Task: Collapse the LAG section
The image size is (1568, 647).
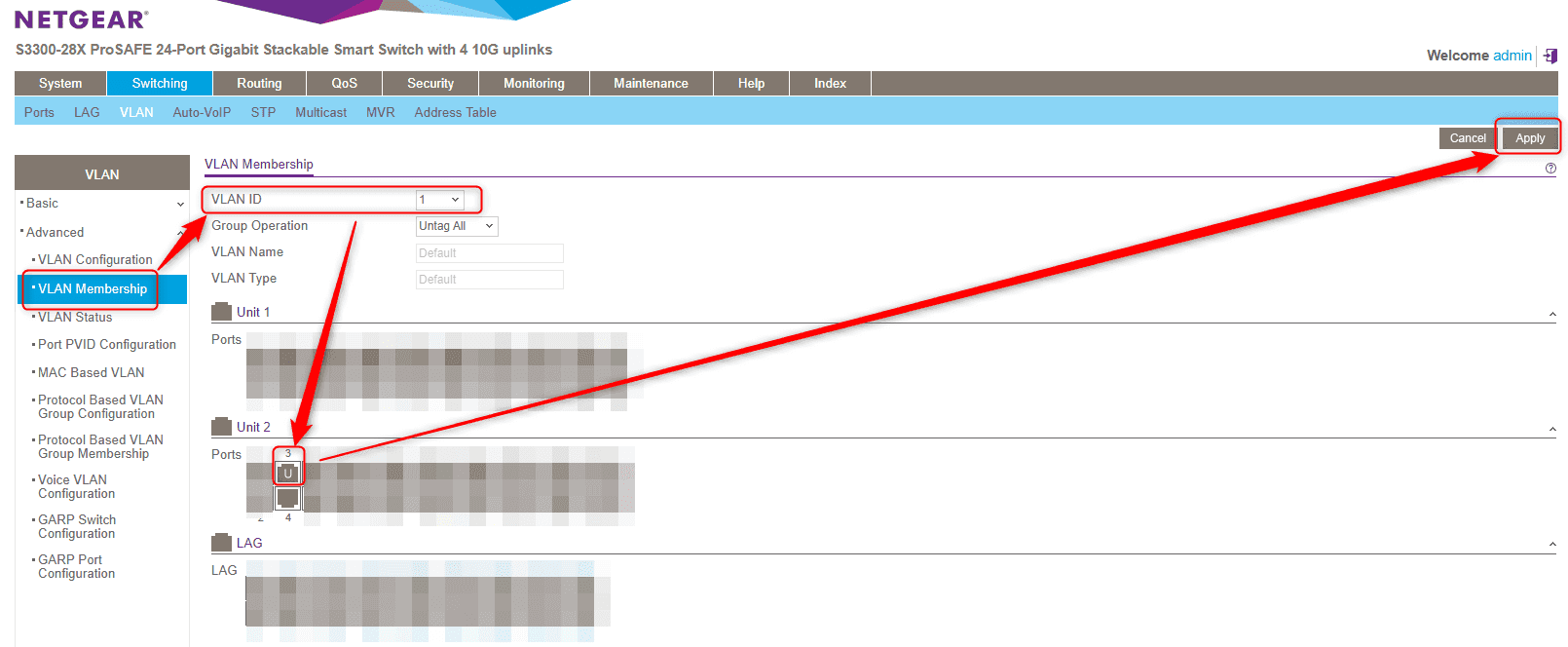Action: tap(1551, 545)
